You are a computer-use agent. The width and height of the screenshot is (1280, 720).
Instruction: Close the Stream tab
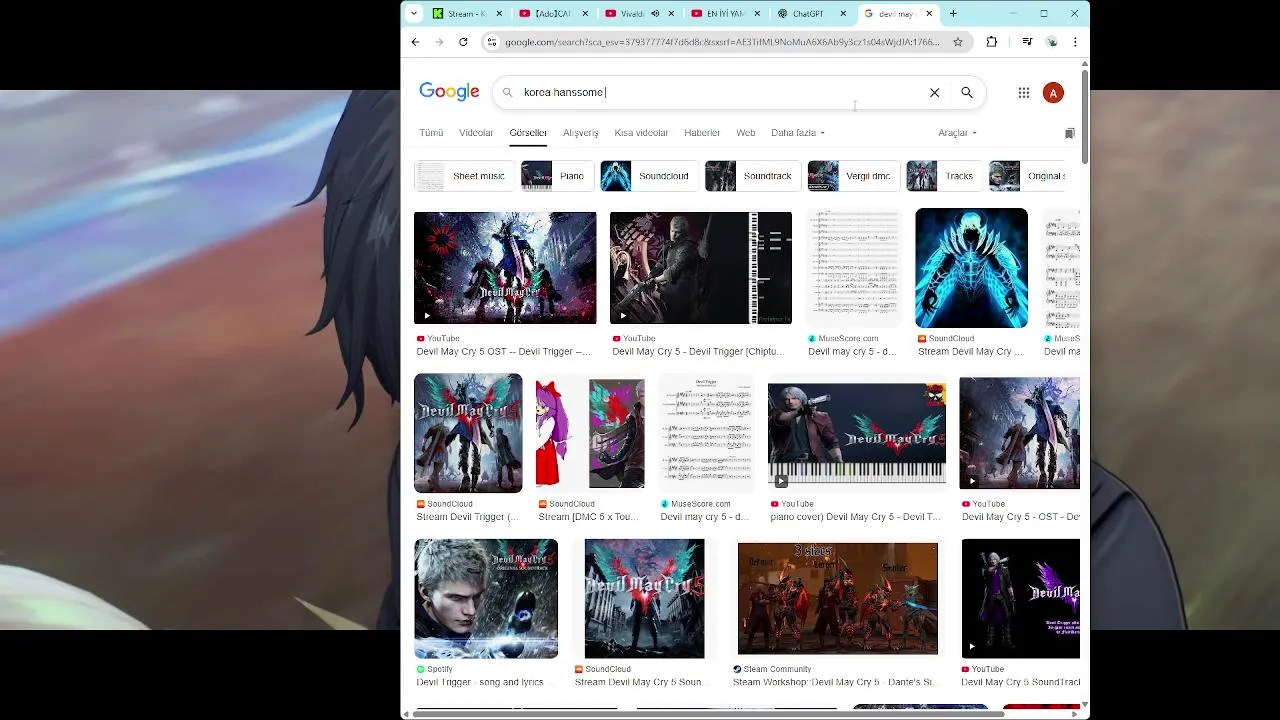(499, 14)
